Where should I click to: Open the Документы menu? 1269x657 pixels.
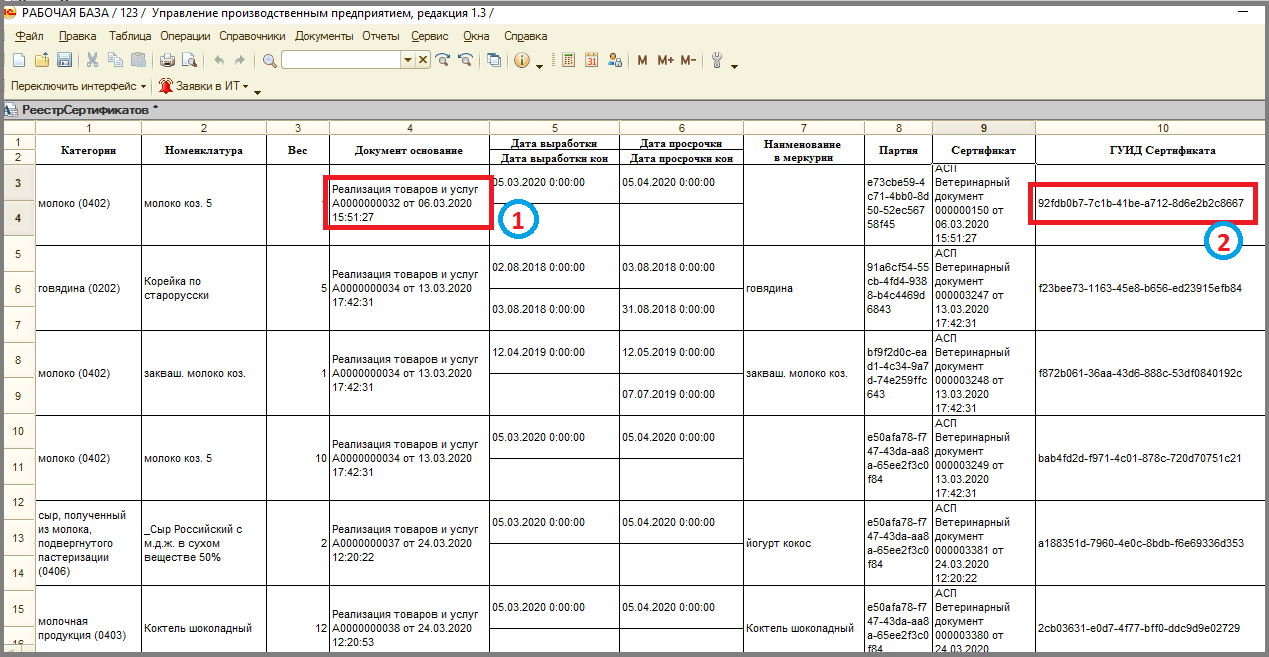pos(324,36)
